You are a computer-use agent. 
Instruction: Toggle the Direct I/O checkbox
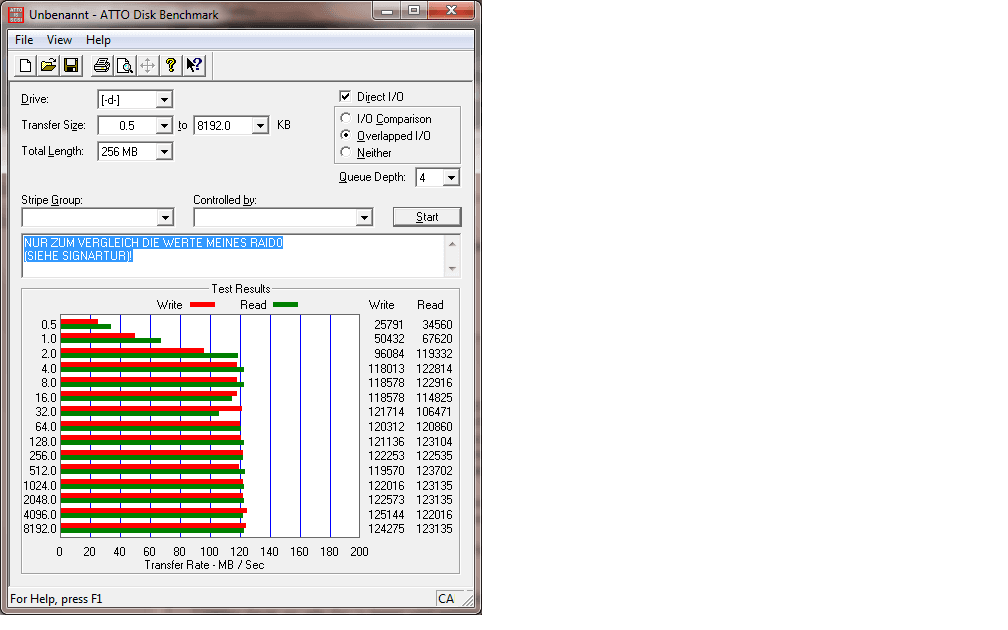(345, 96)
